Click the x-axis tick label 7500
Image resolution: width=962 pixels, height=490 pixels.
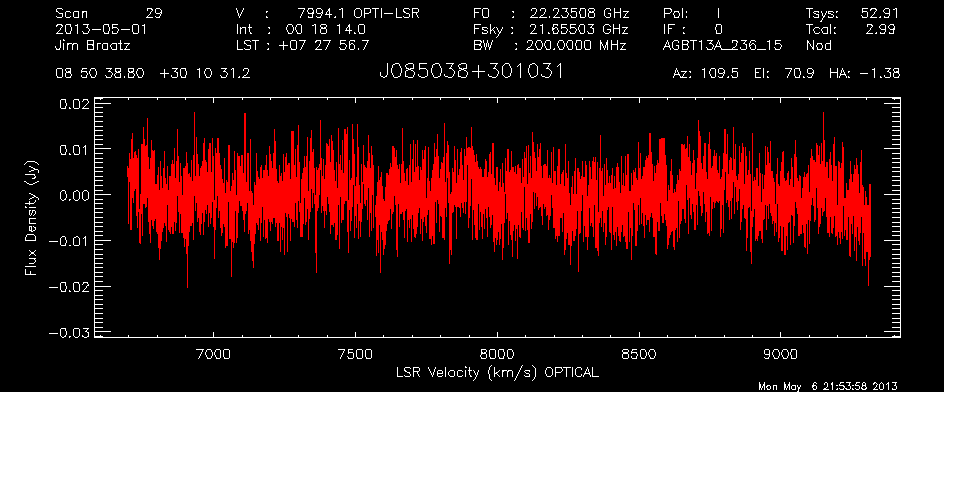(355, 354)
